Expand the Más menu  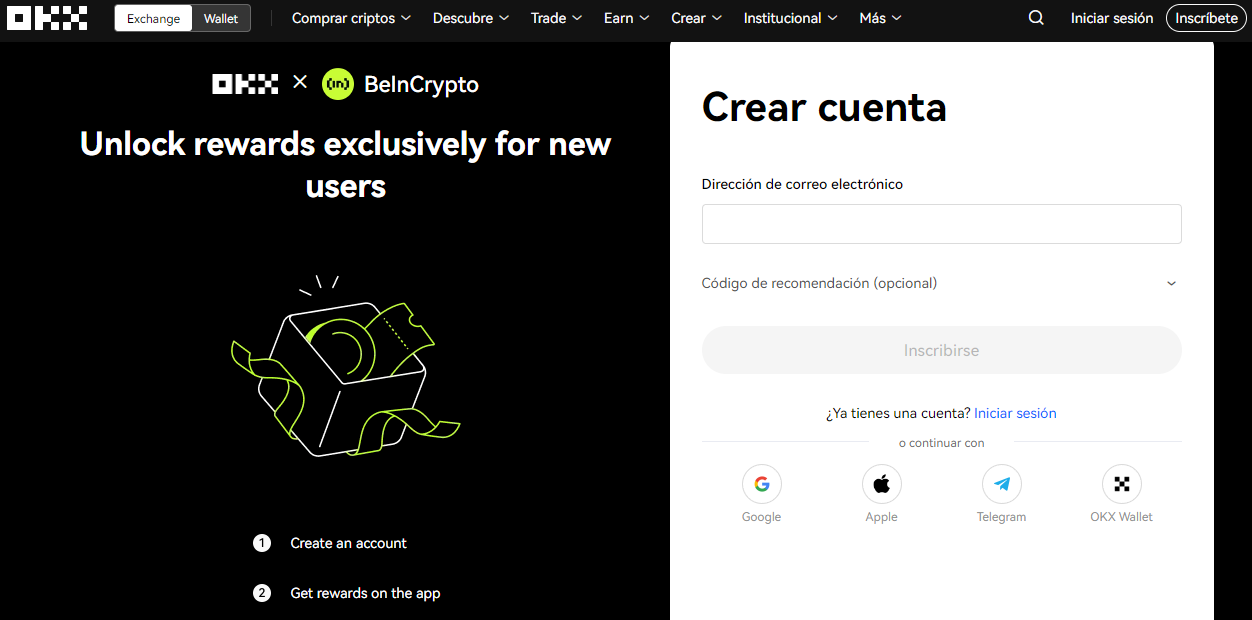[x=880, y=18]
